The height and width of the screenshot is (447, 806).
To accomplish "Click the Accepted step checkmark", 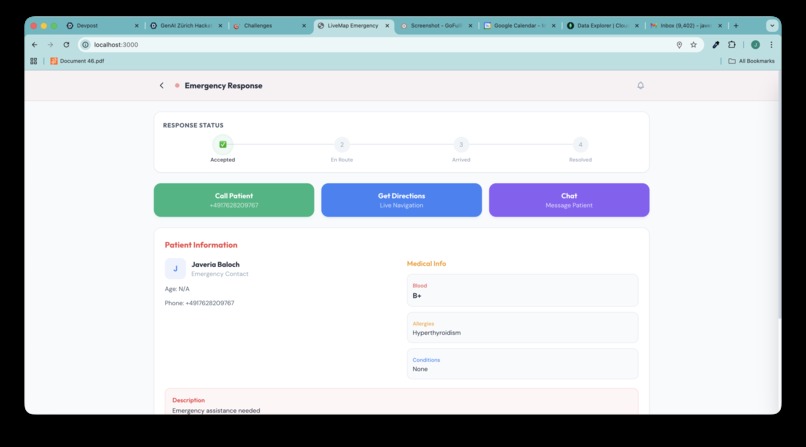I will (x=223, y=144).
